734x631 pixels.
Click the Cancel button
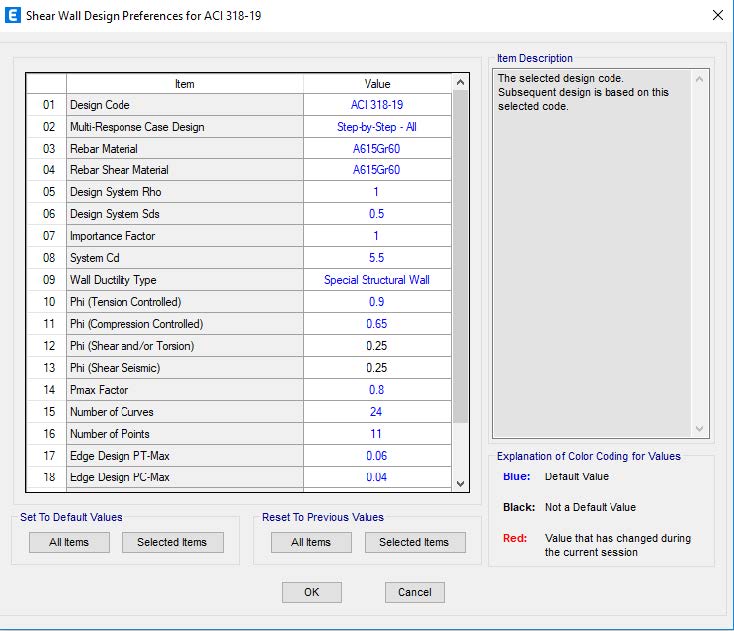[415, 592]
